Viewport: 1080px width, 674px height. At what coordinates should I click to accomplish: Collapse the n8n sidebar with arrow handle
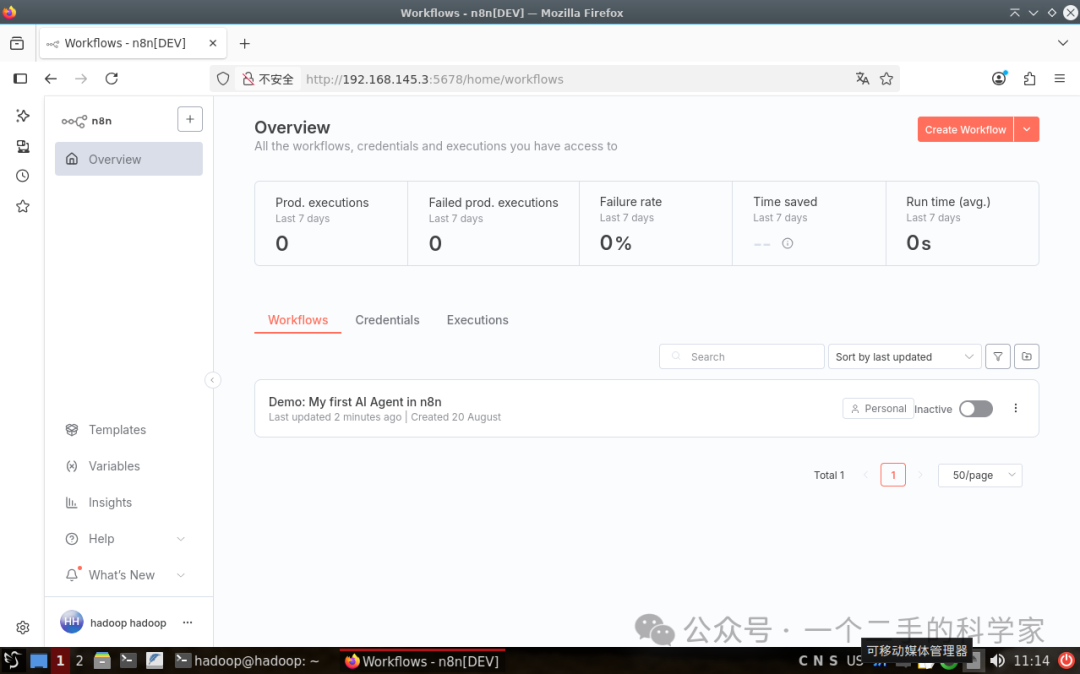click(213, 380)
